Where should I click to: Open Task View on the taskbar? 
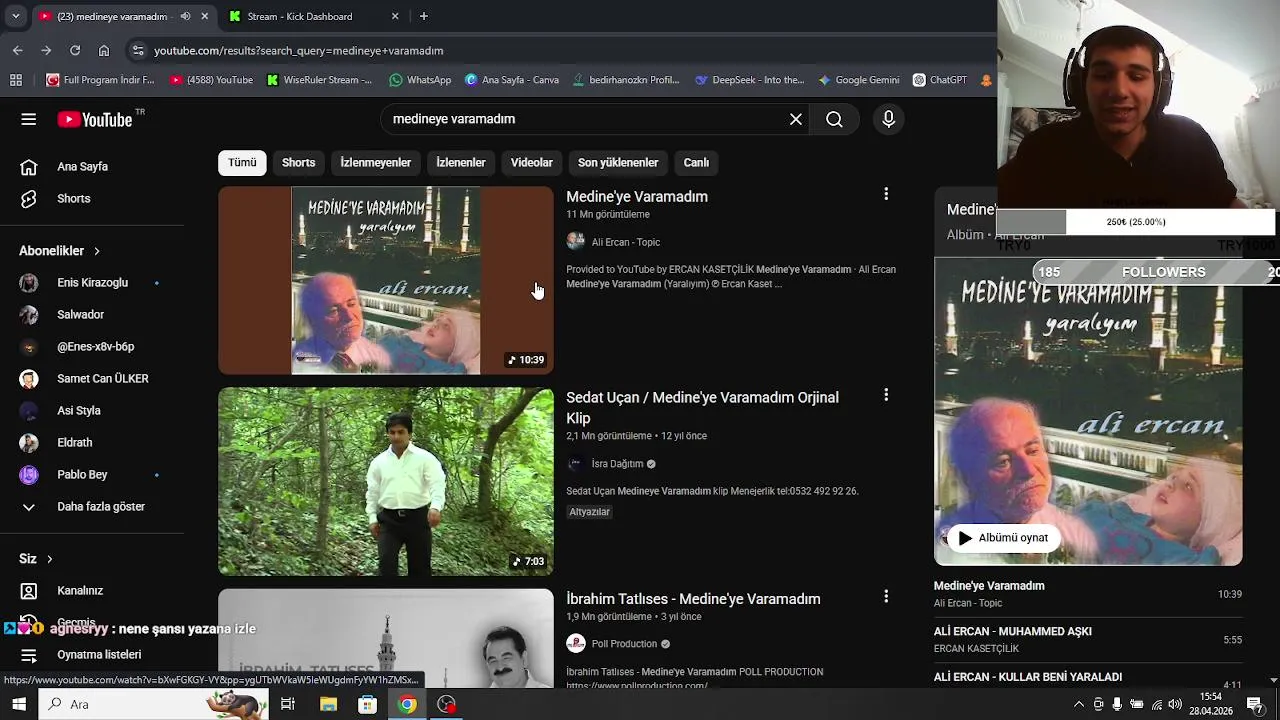click(288, 704)
